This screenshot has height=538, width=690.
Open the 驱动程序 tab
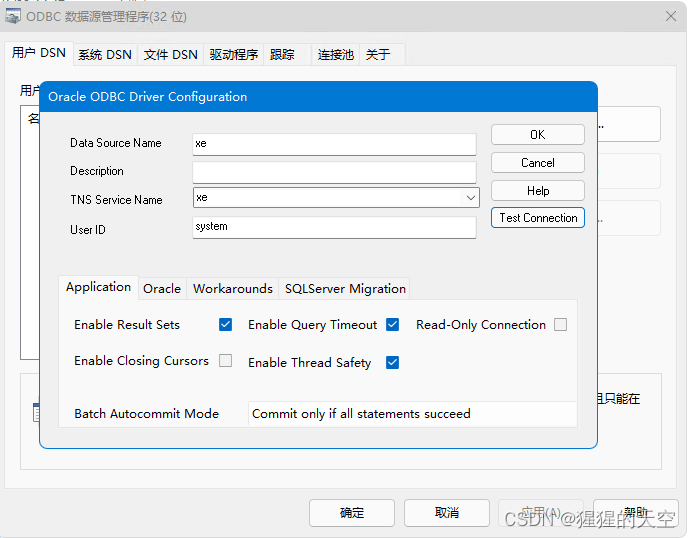[x=234, y=55]
